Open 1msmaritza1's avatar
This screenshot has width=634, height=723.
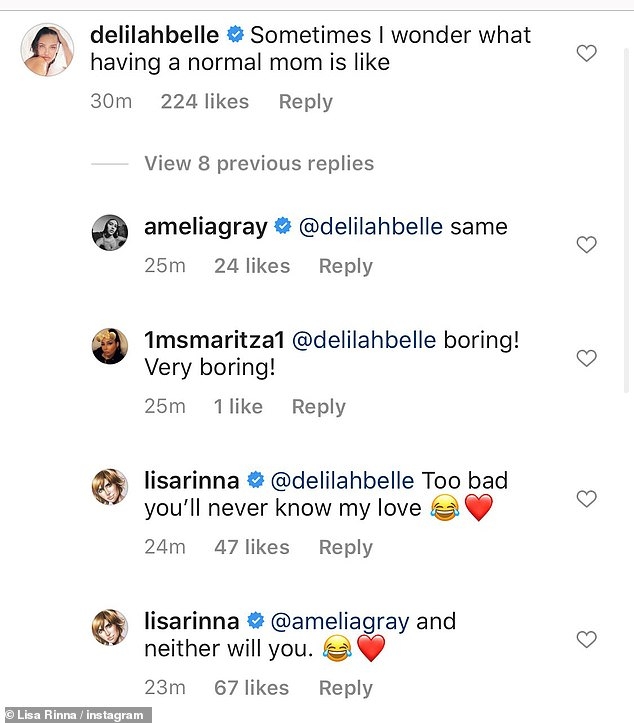[x=110, y=346]
